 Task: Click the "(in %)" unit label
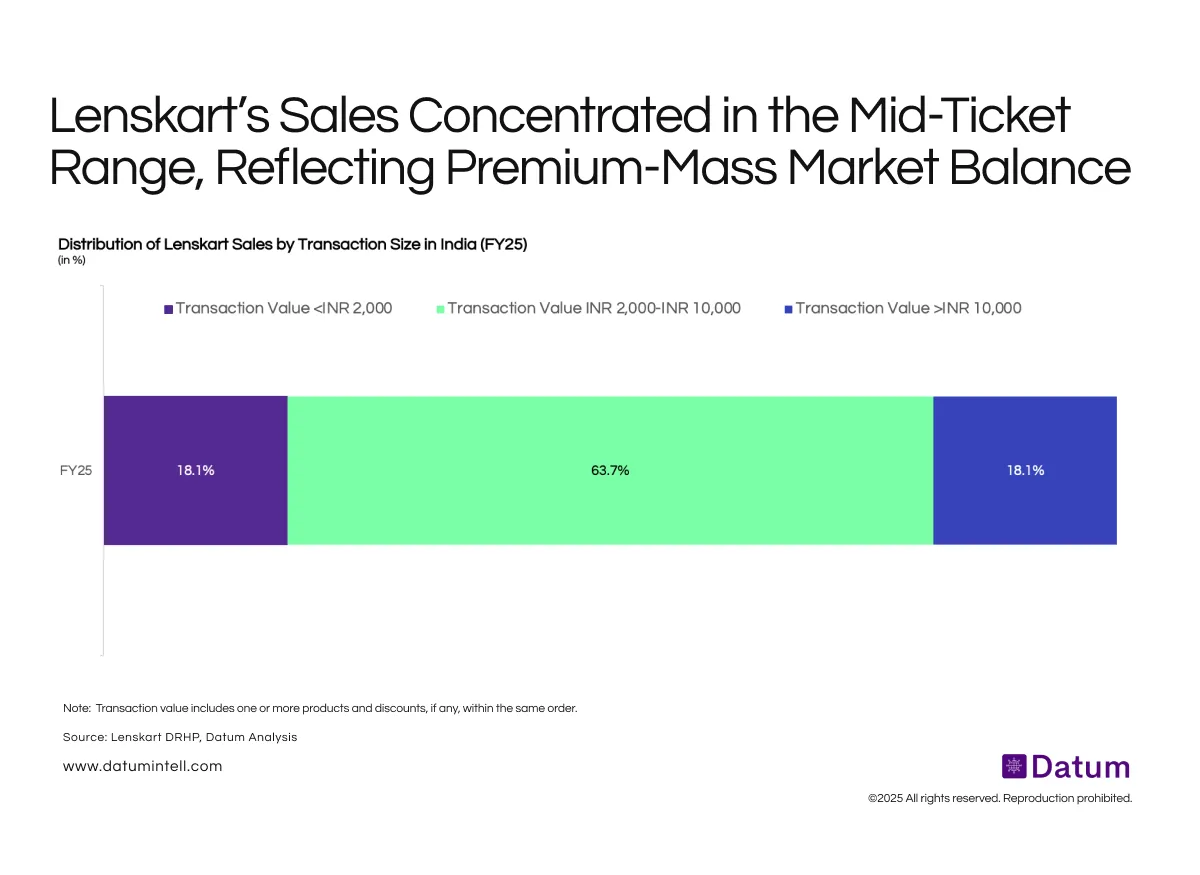(x=72, y=261)
